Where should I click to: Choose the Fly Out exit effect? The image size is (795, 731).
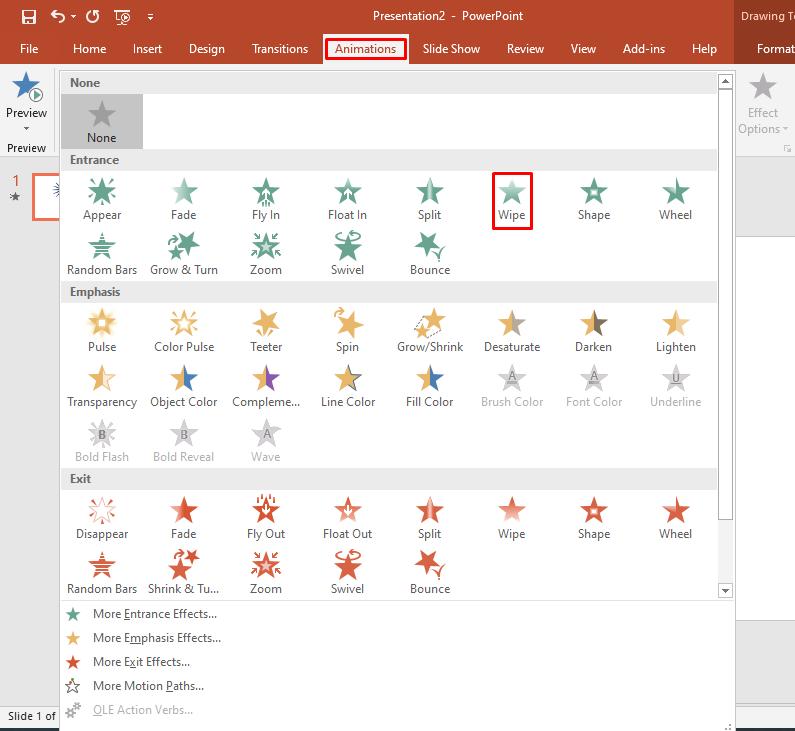266,519
